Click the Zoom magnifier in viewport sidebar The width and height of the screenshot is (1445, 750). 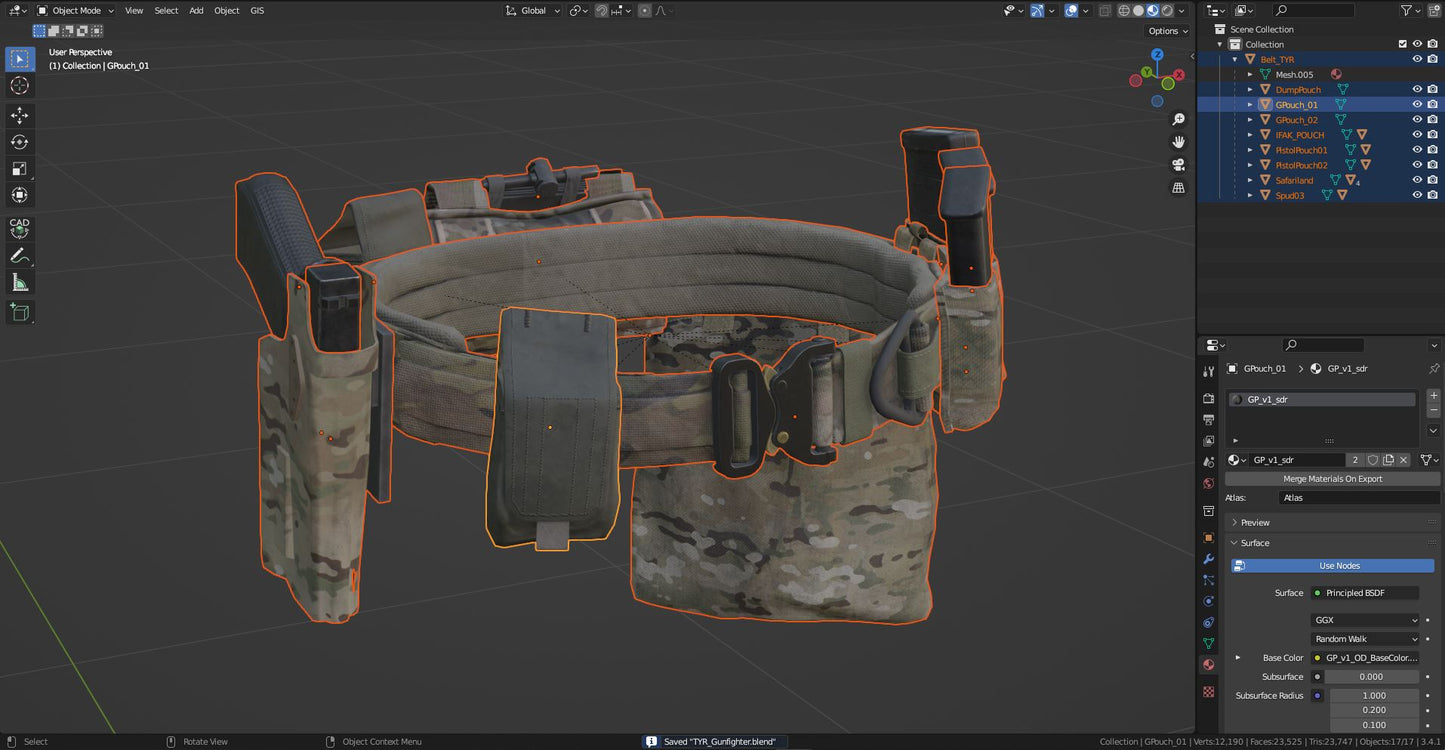(1179, 118)
